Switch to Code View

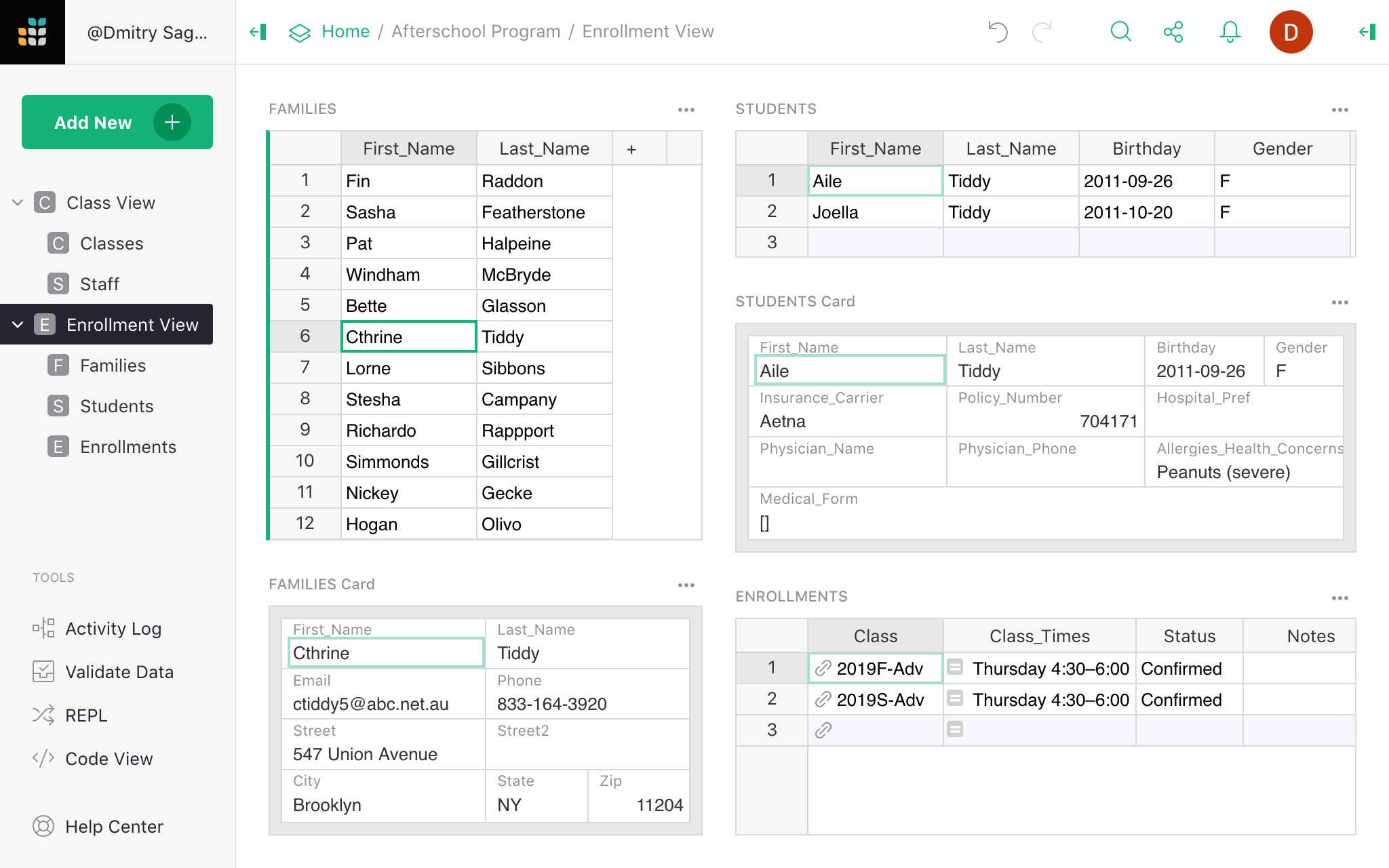pyautogui.click(x=109, y=758)
